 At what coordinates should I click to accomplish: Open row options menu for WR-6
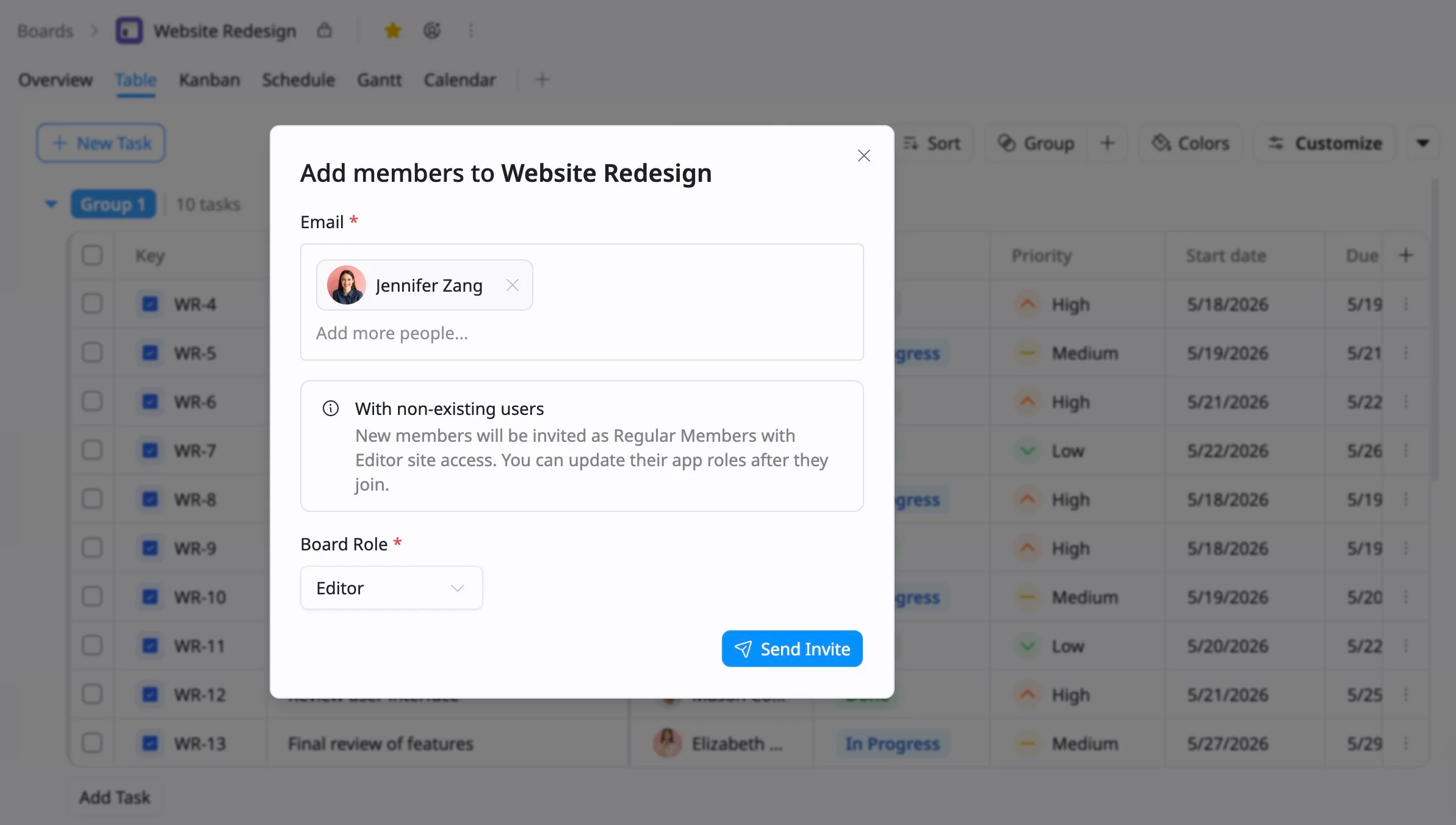click(1406, 402)
